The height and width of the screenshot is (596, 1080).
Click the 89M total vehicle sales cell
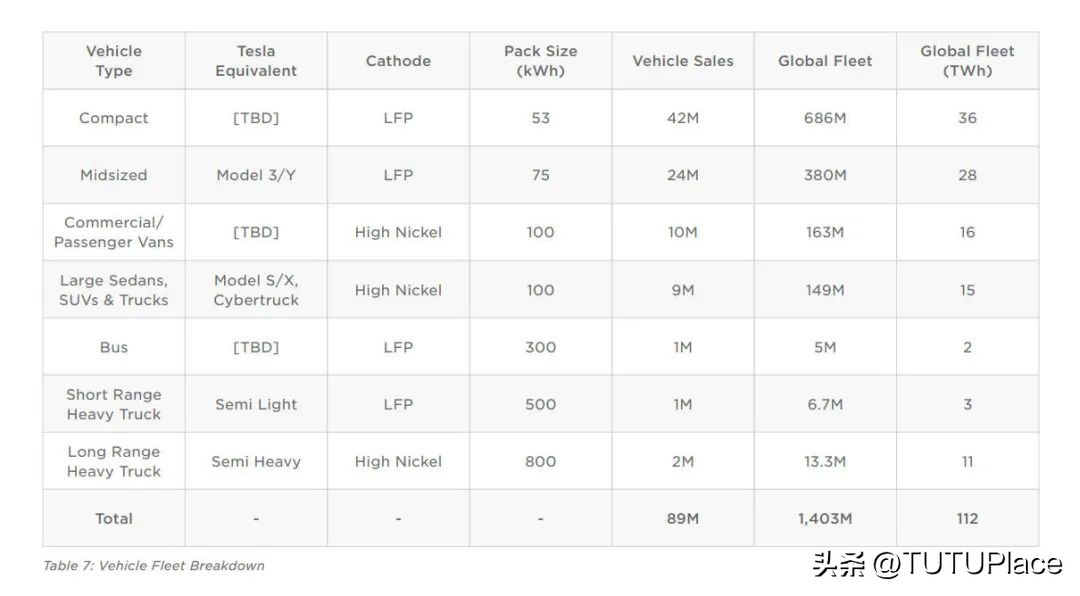[x=683, y=519]
